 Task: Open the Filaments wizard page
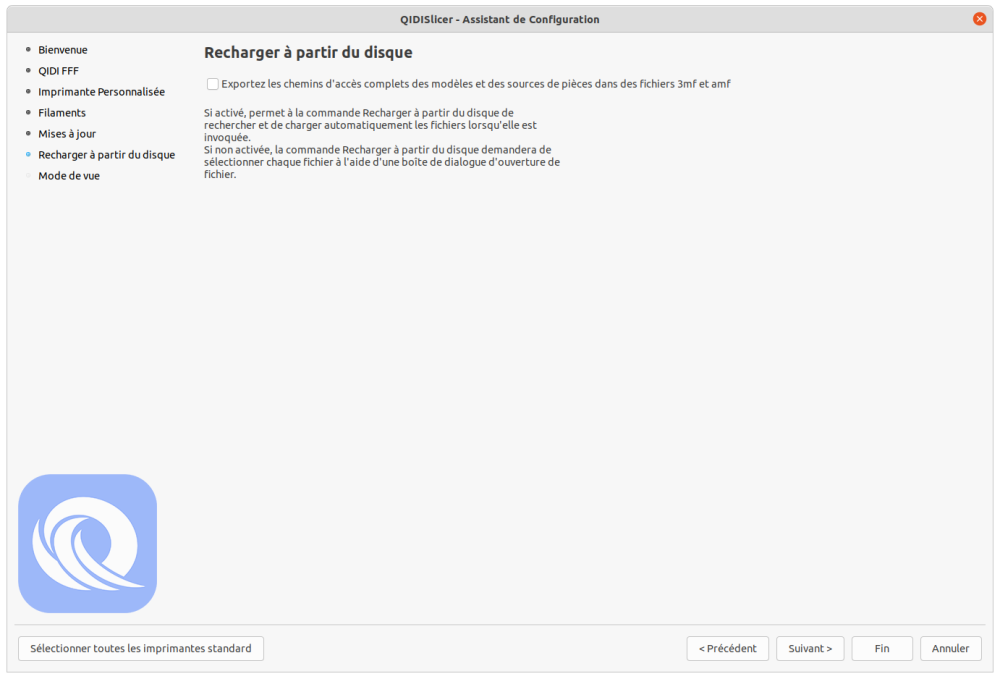(x=62, y=113)
